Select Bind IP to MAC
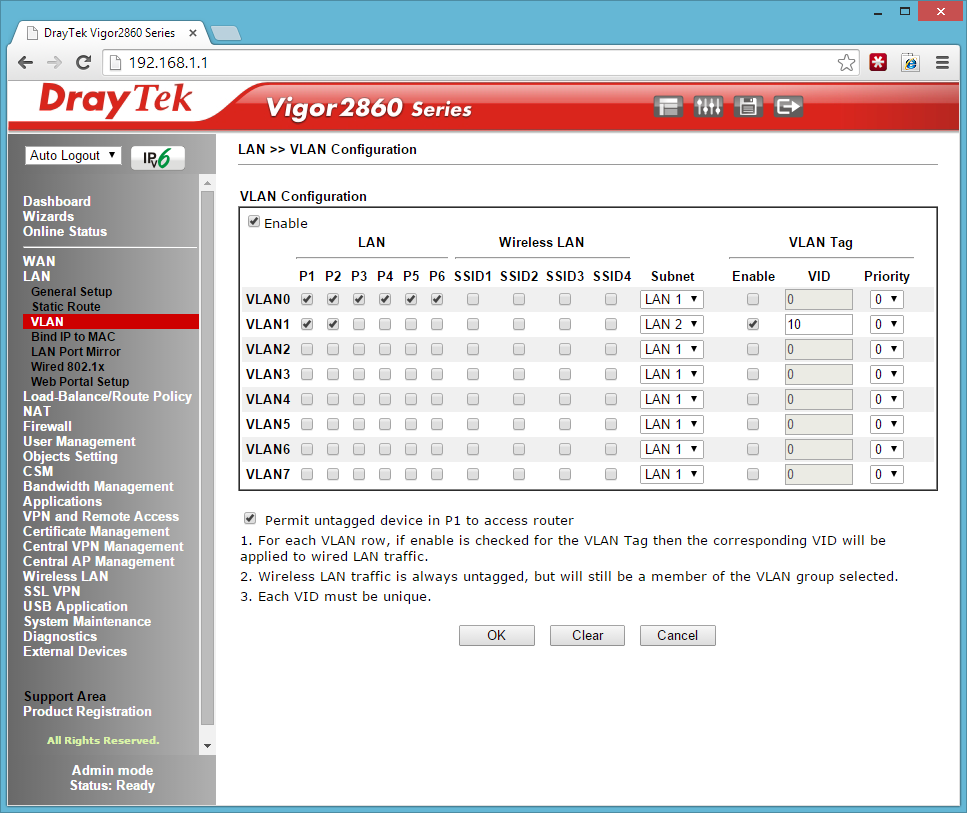Image resolution: width=967 pixels, height=813 pixels. (x=73, y=336)
